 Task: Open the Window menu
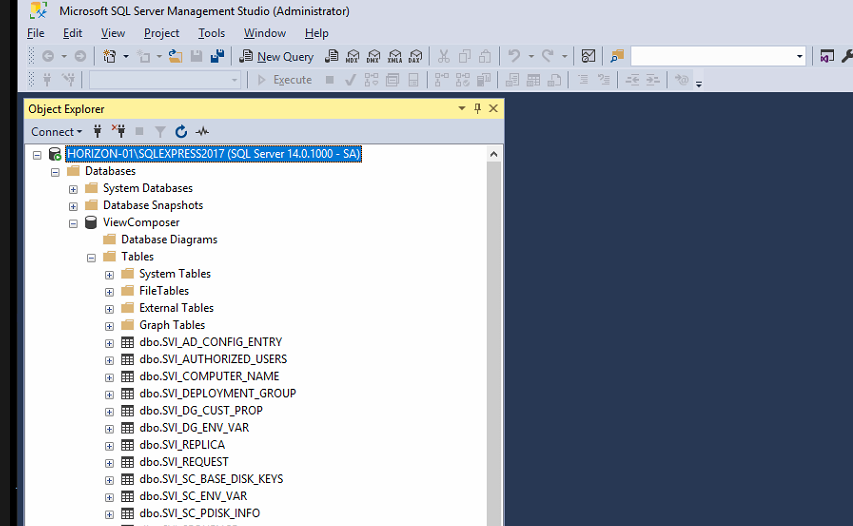coord(264,33)
